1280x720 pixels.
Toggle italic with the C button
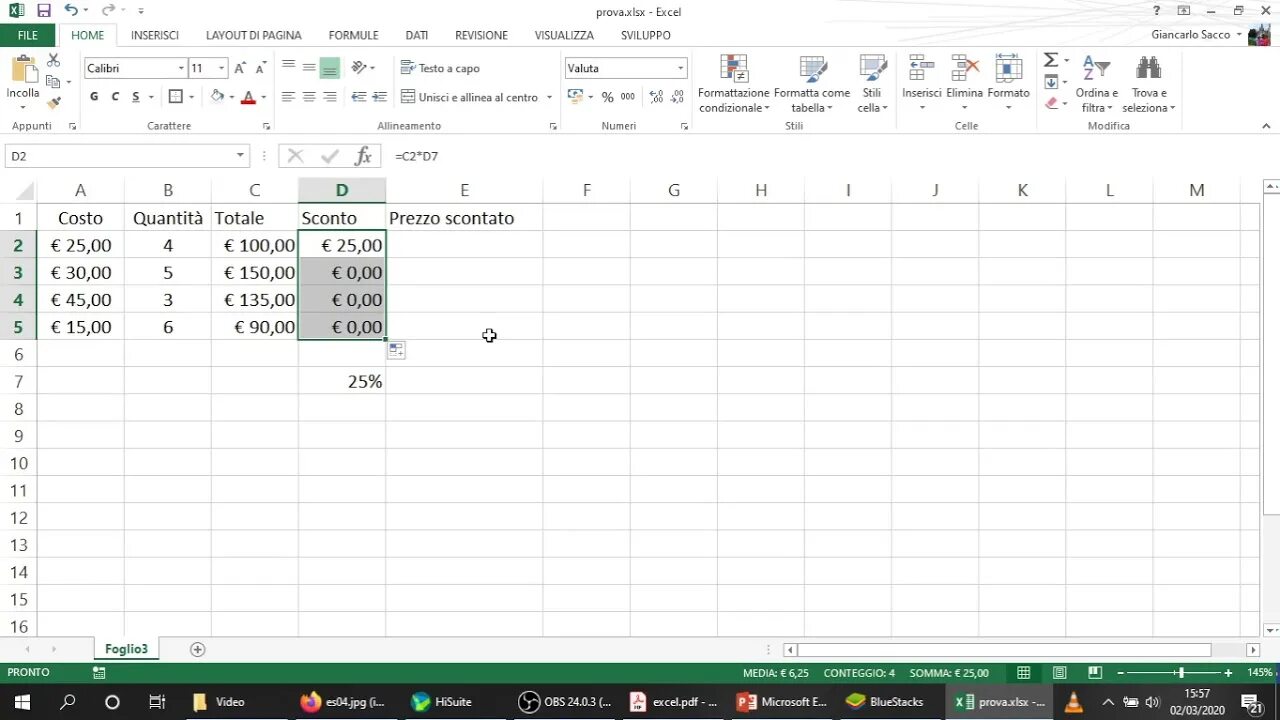pyautogui.click(x=114, y=97)
